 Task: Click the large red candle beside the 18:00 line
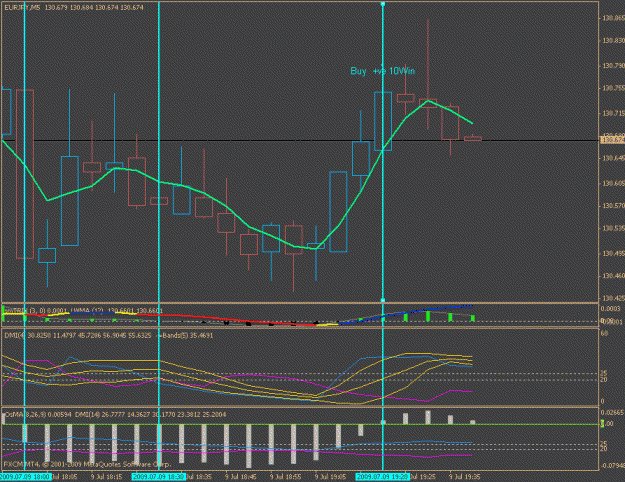(x=25, y=174)
